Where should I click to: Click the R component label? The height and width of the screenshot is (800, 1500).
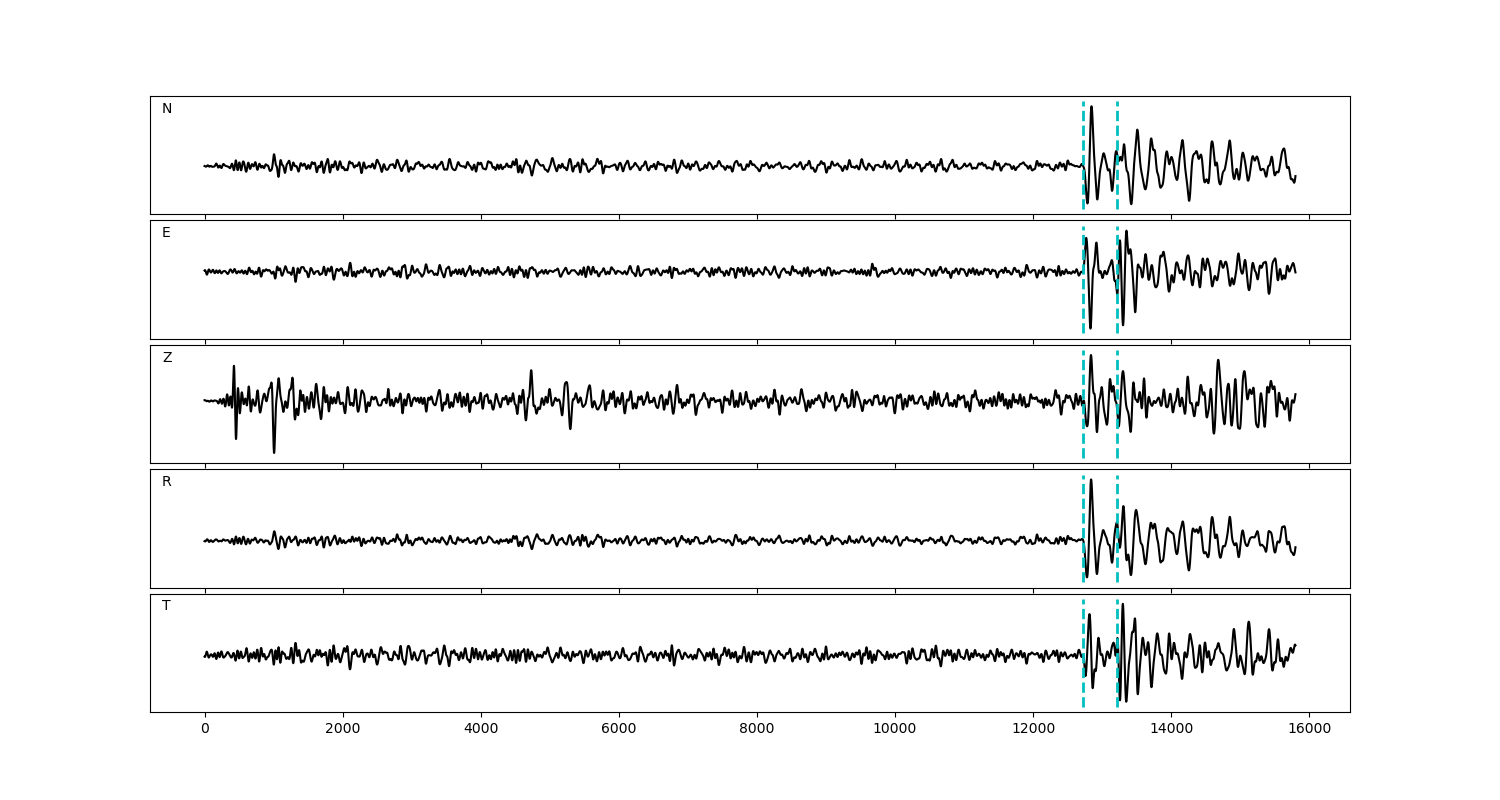click(x=167, y=482)
